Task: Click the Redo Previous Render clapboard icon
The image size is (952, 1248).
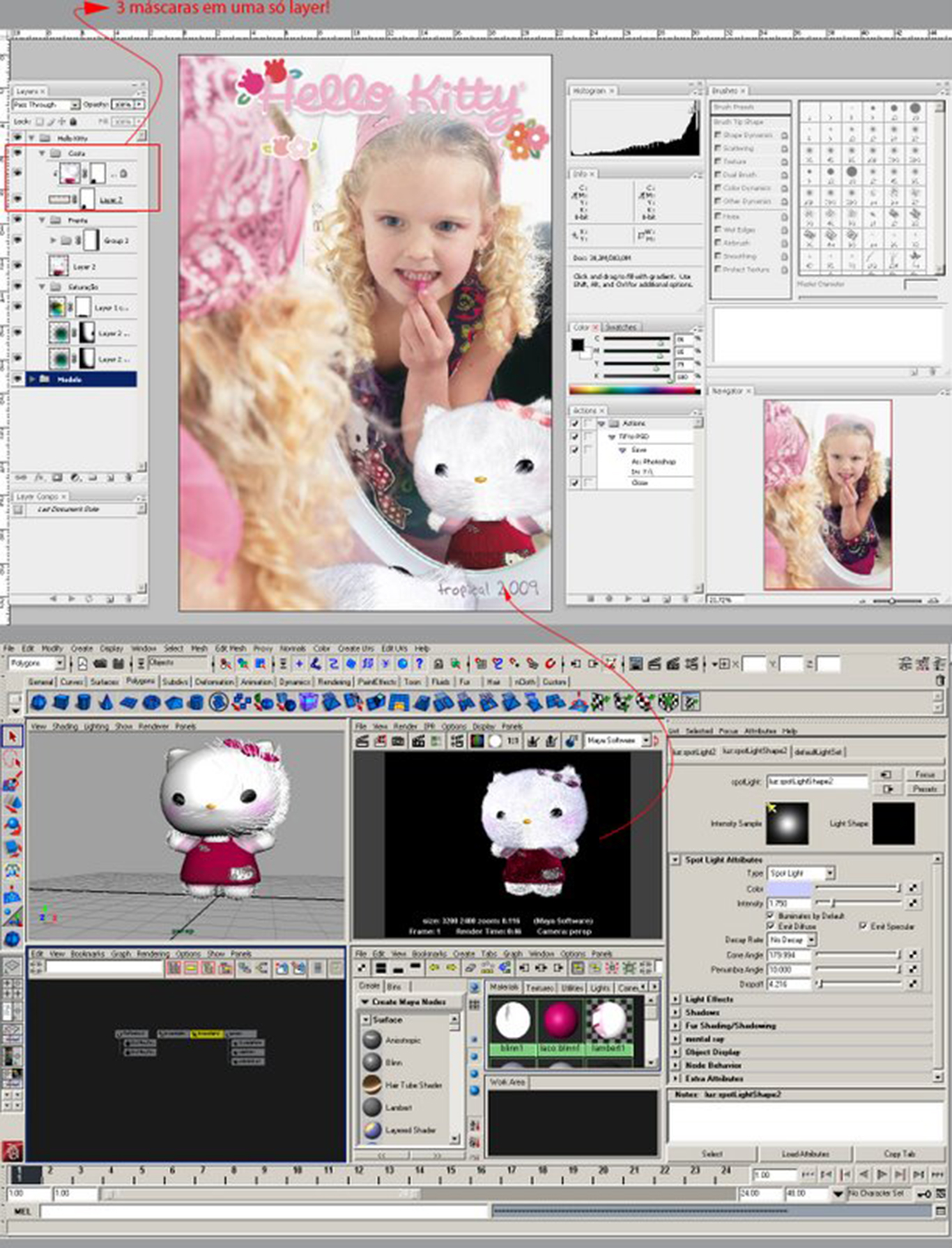Action: click(x=362, y=741)
